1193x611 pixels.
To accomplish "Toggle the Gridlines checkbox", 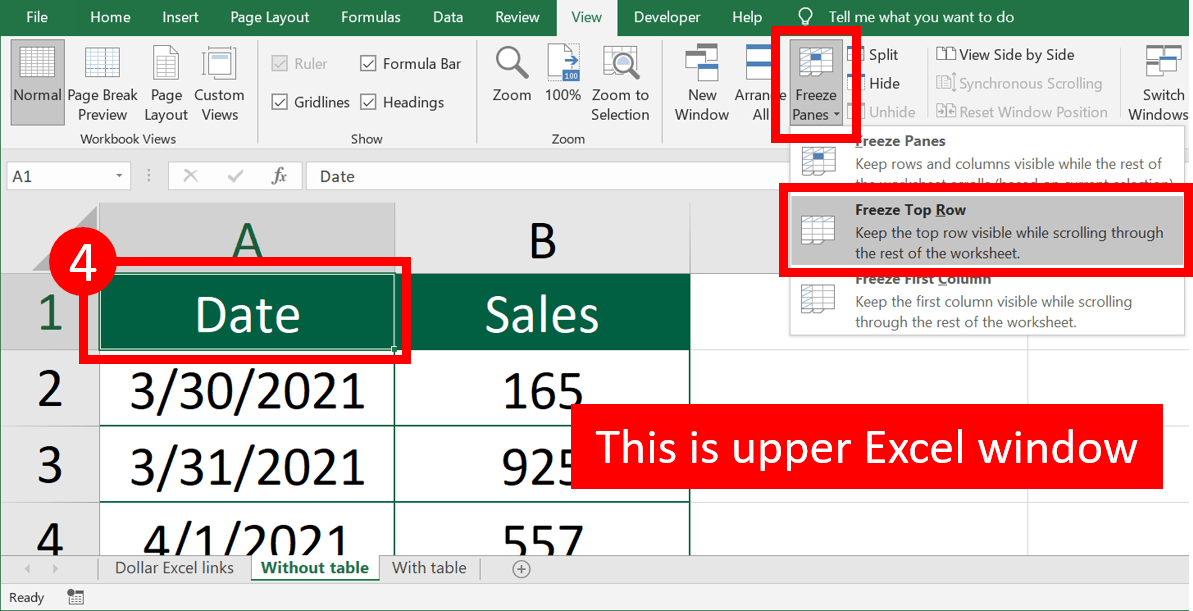I will pos(277,102).
